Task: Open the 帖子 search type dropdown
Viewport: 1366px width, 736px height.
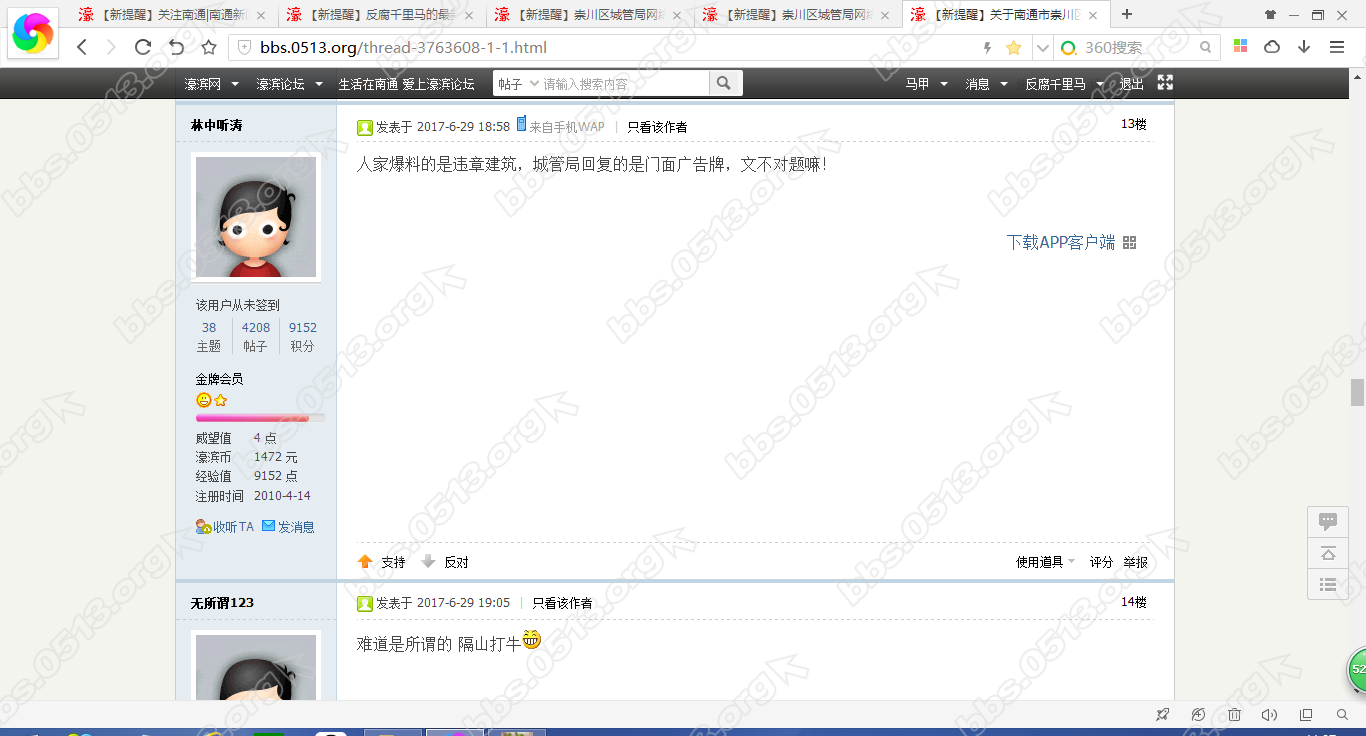Action: coord(518,84)
